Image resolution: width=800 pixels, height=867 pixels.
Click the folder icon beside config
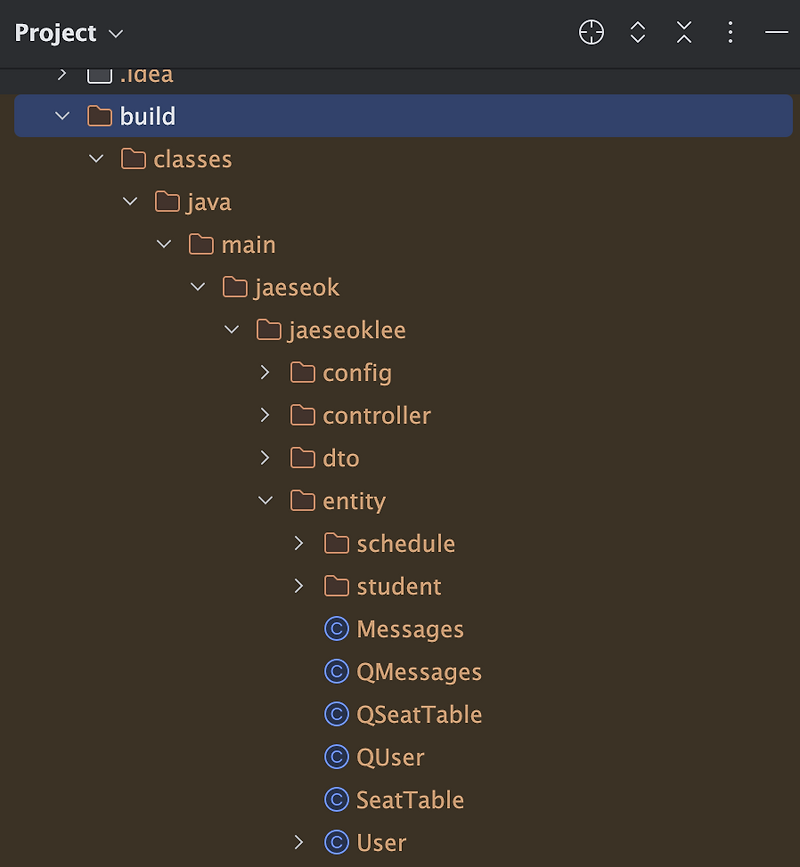click(x=301, y=372)
